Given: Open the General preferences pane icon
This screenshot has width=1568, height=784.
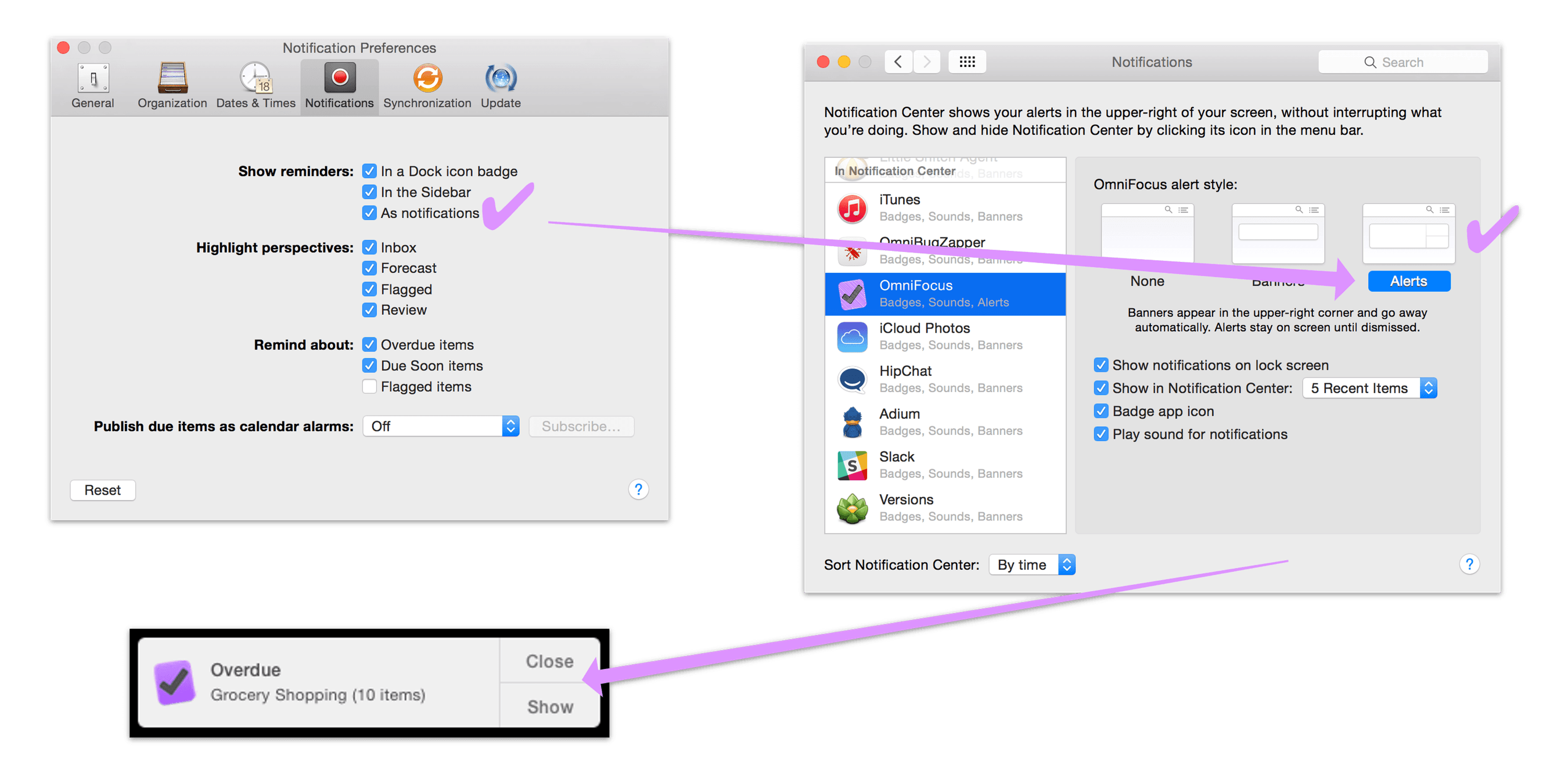Looking at the screenshot, I should (92, 78).
